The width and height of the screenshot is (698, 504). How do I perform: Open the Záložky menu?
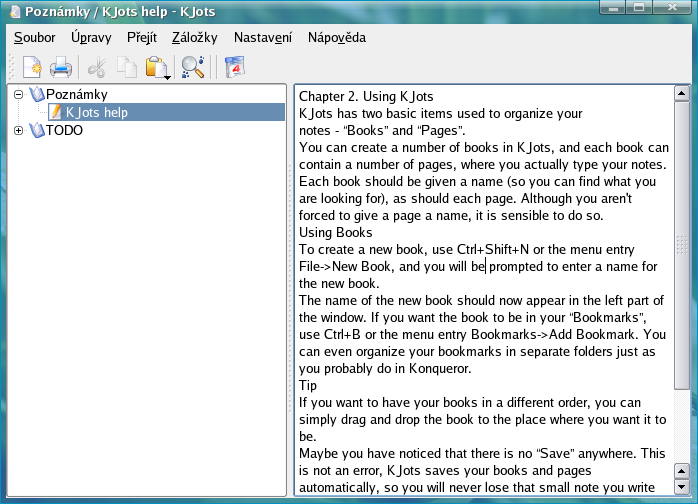click(x=195, y=37)
